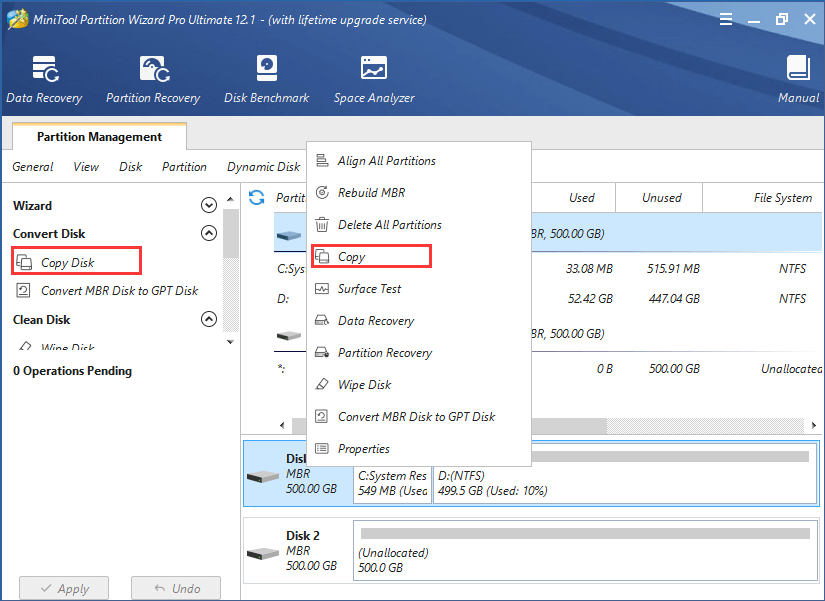
Task: Select the D:(NTFS) partition block in disk map
Action: point(625,472)
